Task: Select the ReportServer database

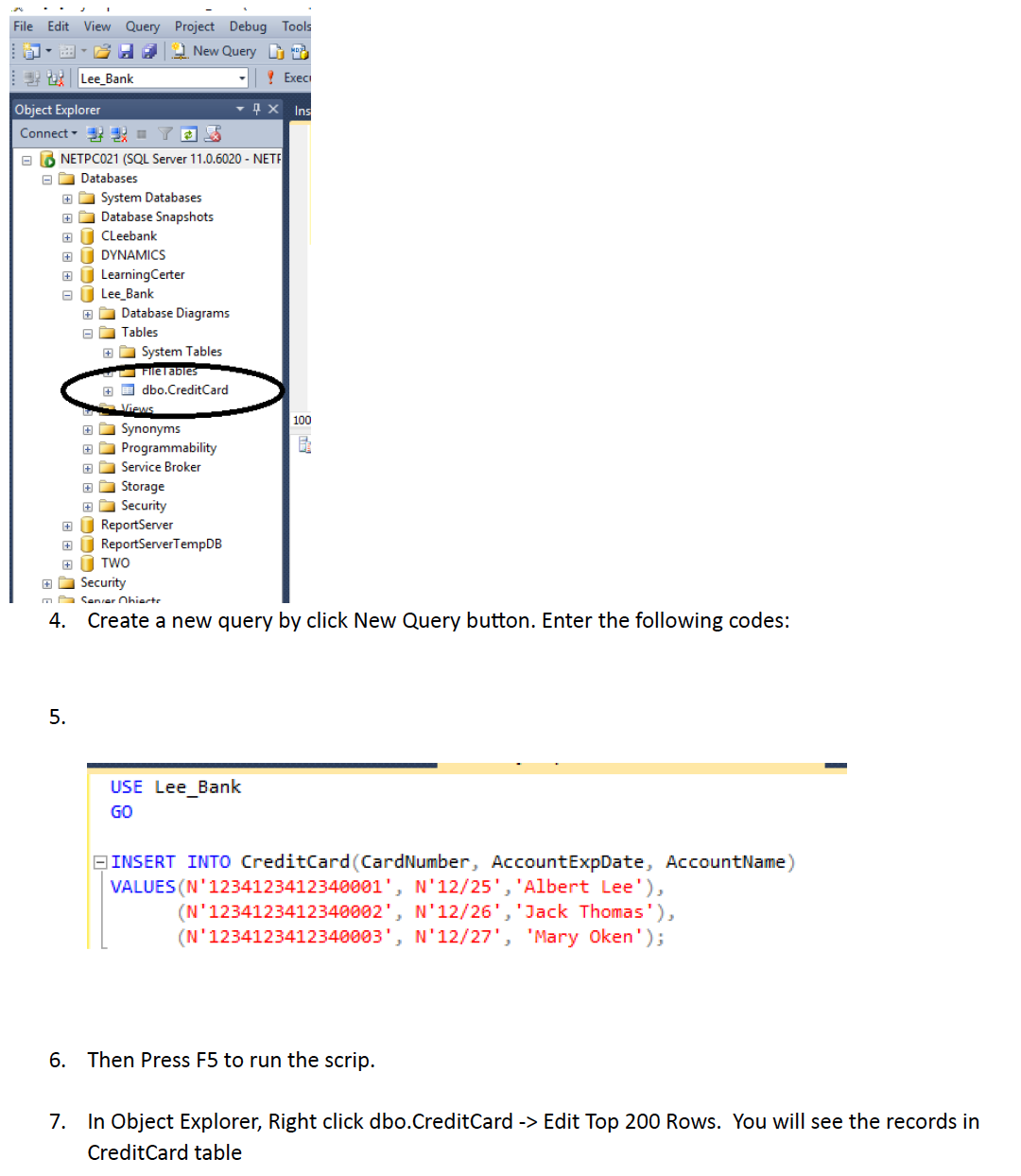Action: 137,525
